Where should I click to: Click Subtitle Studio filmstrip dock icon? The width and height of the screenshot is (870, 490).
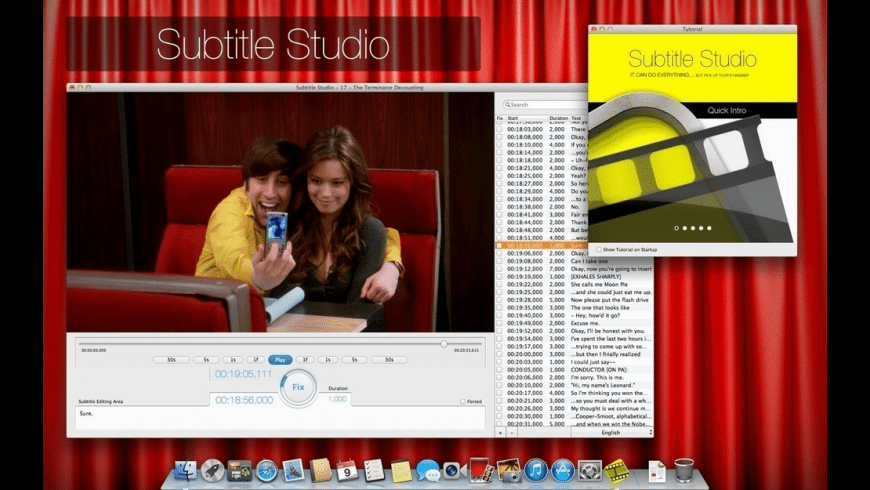[x=616, y=471]
